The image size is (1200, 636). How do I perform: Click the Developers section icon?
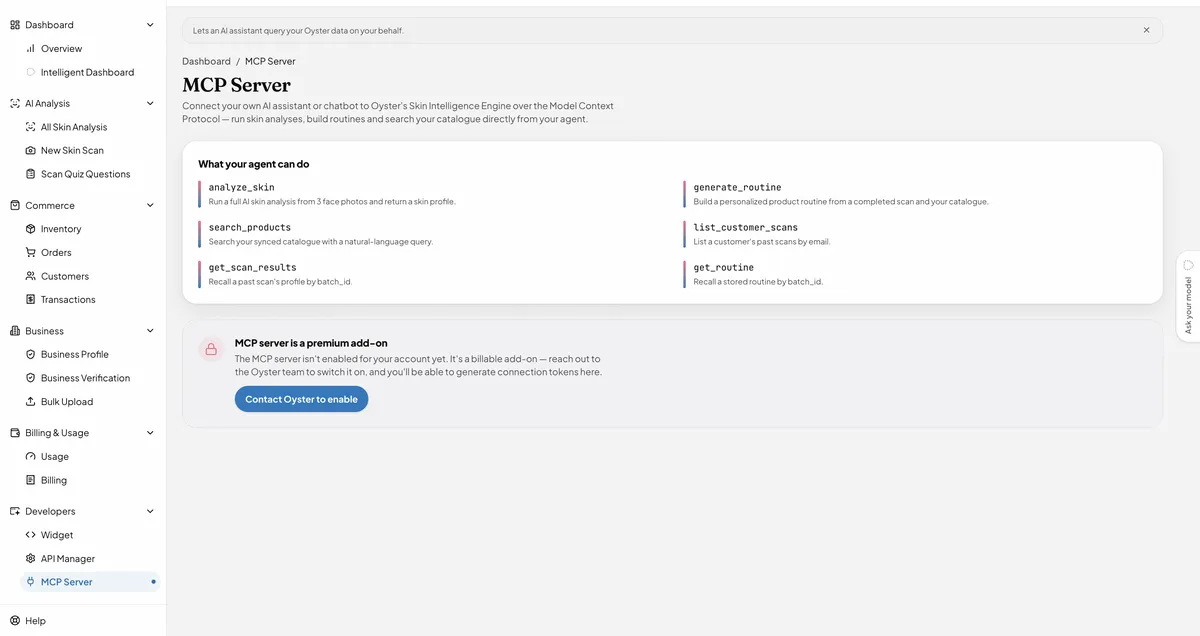(15, 511)
